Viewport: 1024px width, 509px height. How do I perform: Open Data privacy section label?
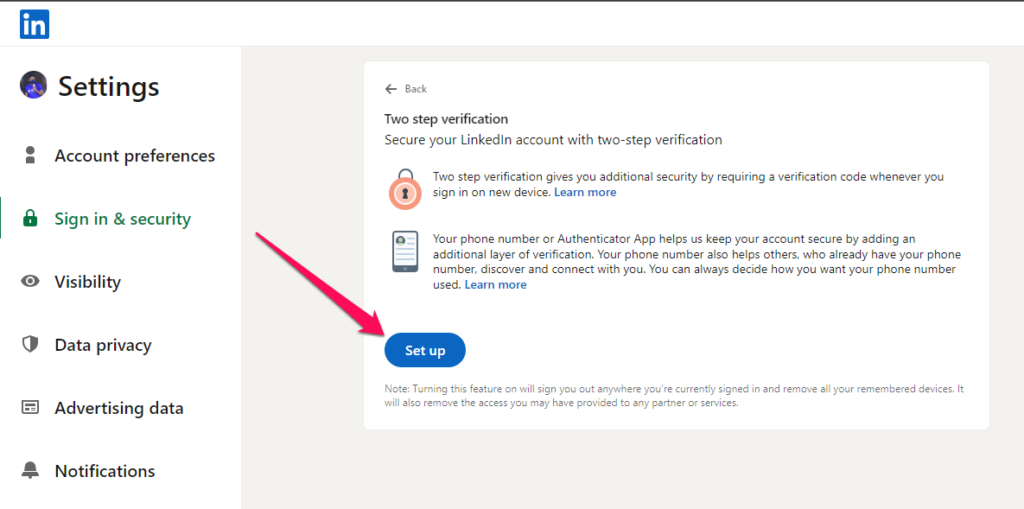tap(103, 345)
